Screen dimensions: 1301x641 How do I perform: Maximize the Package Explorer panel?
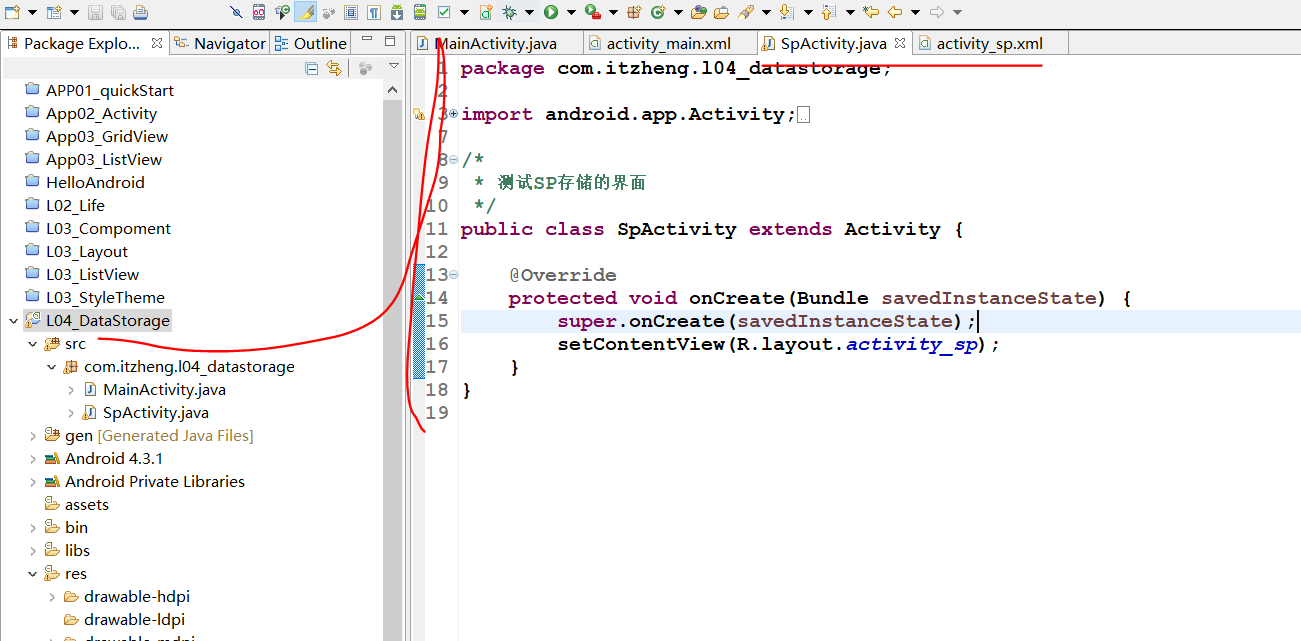pos(390,42)
